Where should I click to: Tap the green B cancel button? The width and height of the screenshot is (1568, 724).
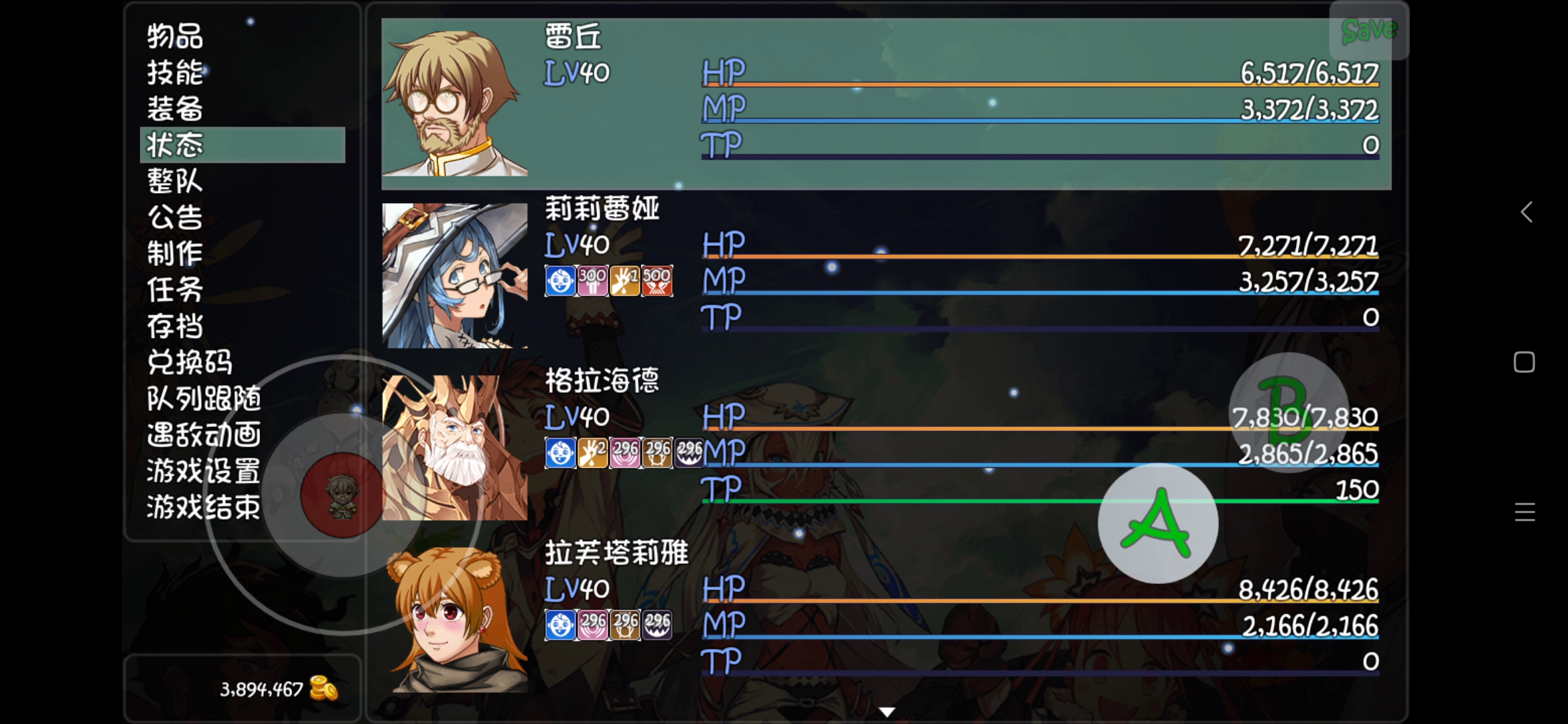(1289, 412)
